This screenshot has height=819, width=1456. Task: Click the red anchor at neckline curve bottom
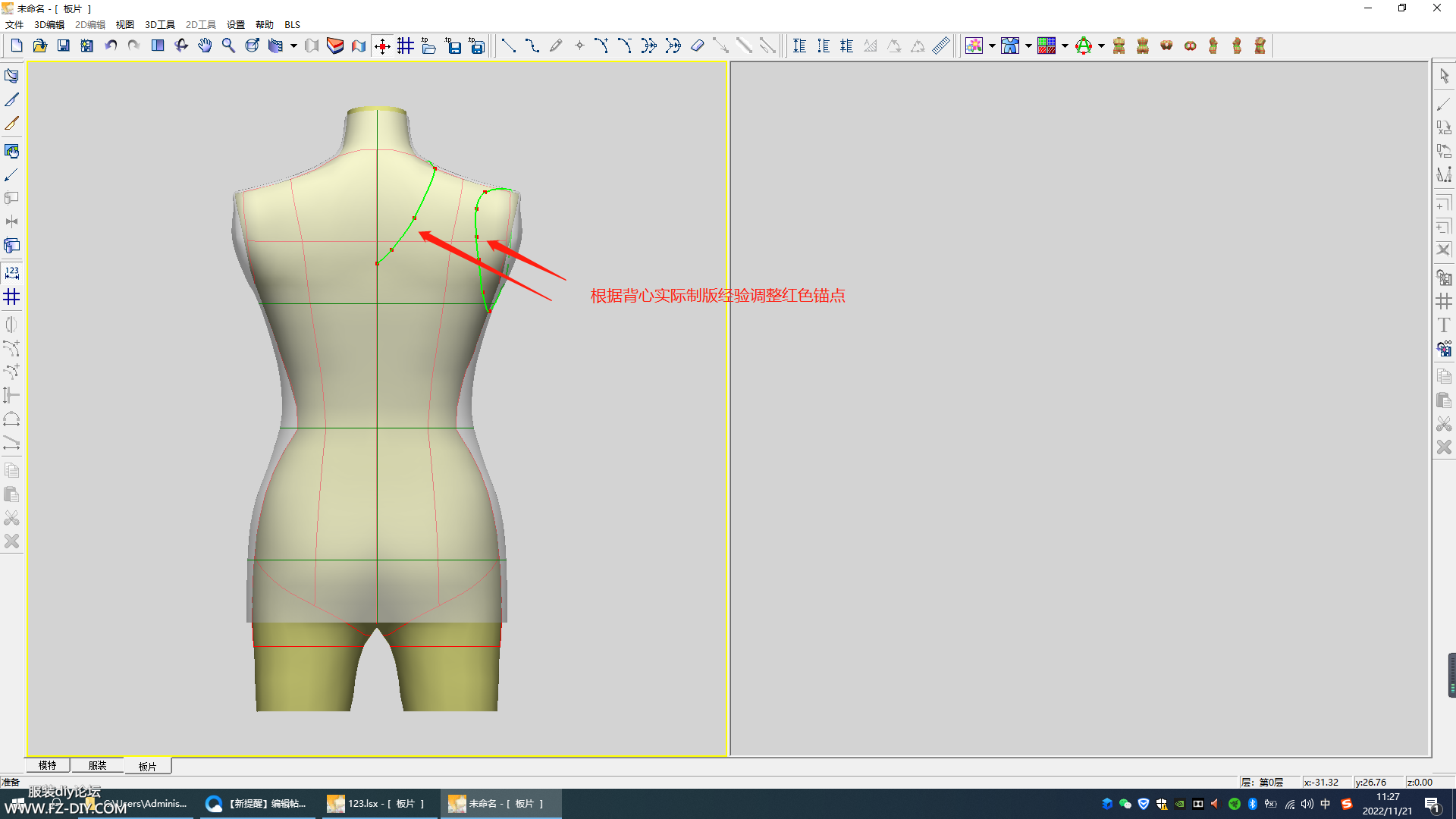(x=377, y=263)
